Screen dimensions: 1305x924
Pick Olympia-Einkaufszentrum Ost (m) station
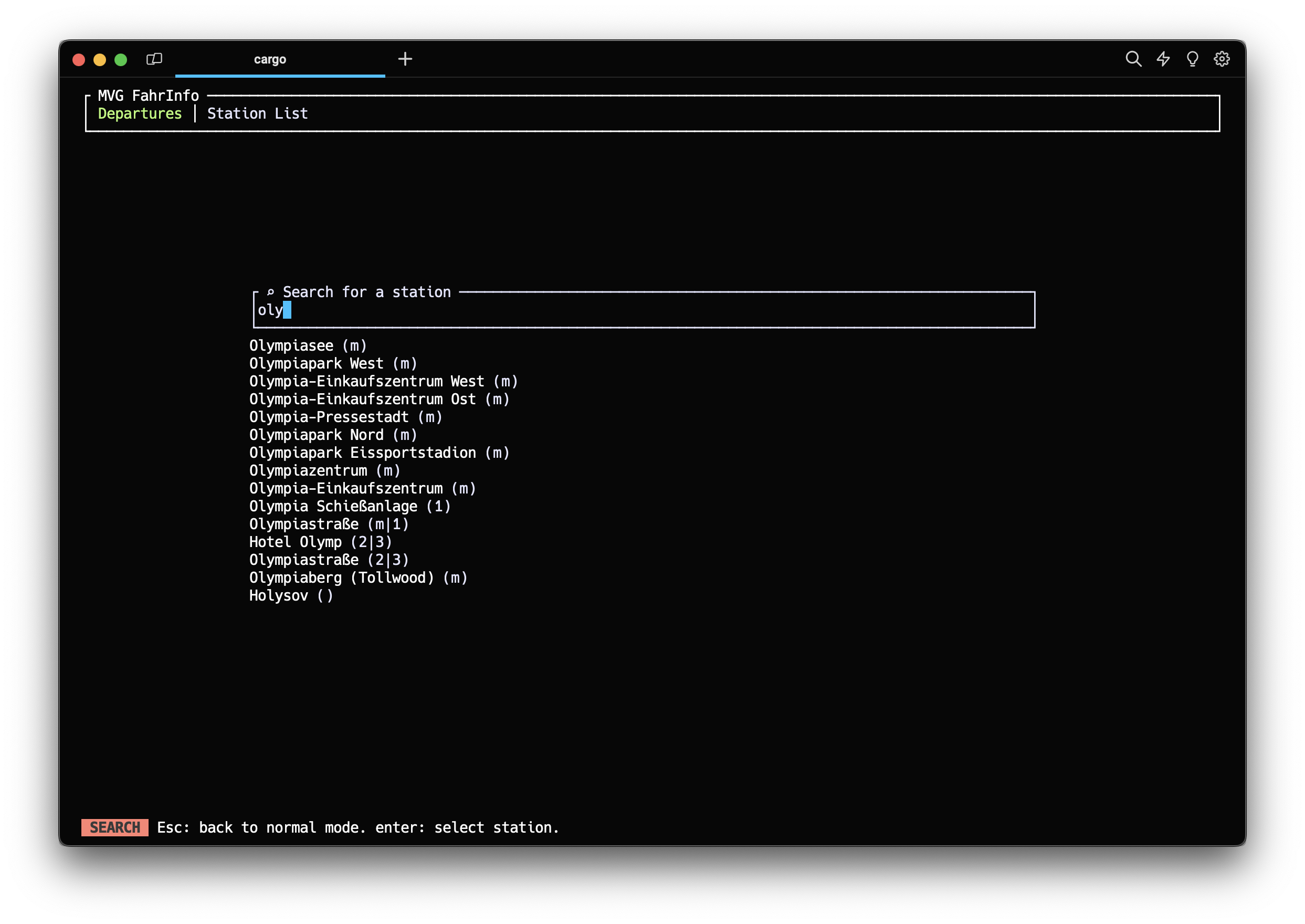pos(379,399)
